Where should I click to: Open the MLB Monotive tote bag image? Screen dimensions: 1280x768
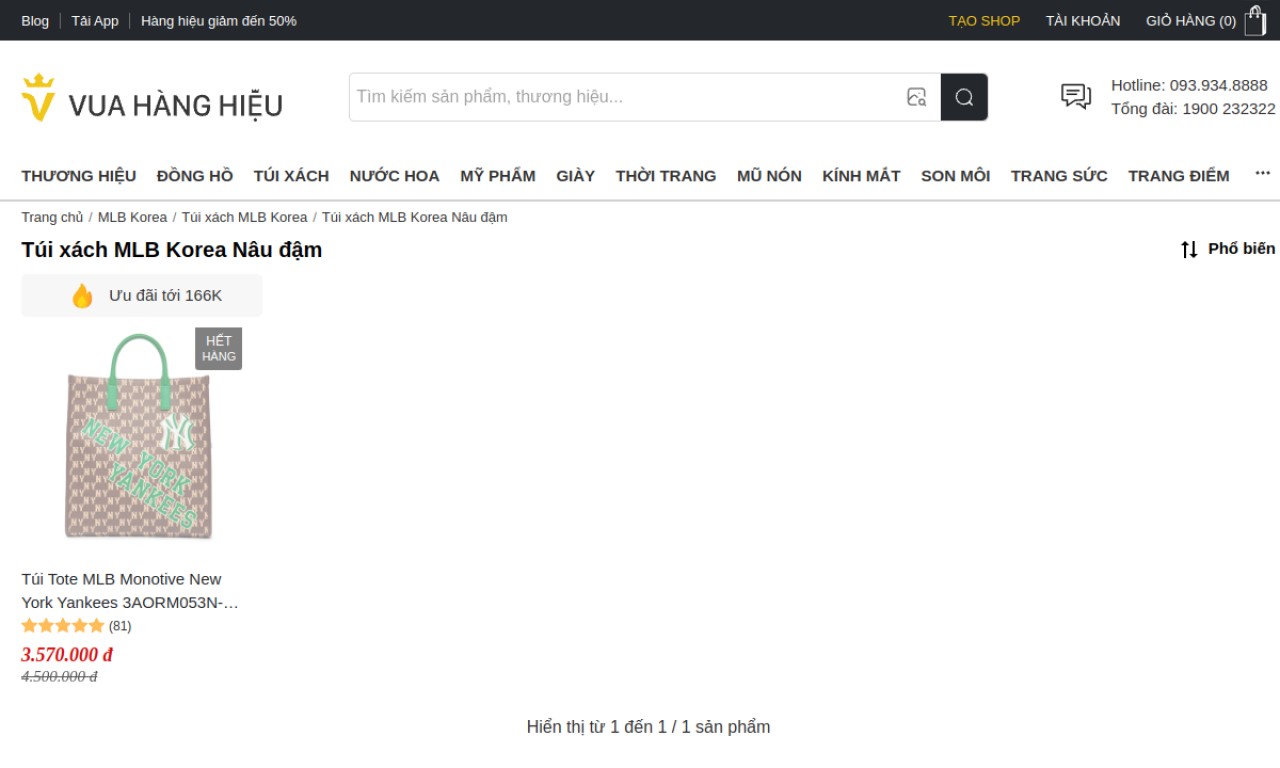(139, 436)
